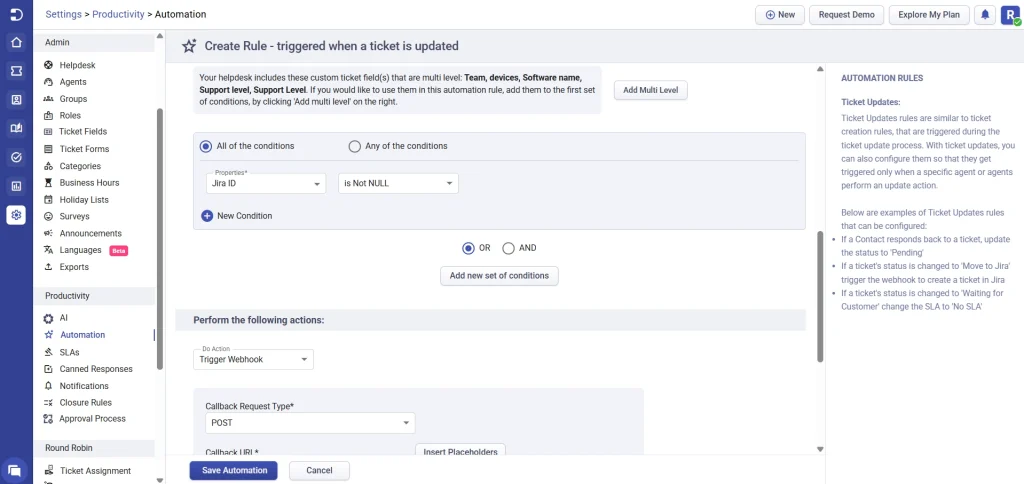Choose the OR radio option
This screenshot has height=484, width=1024.
coord(468,248)
